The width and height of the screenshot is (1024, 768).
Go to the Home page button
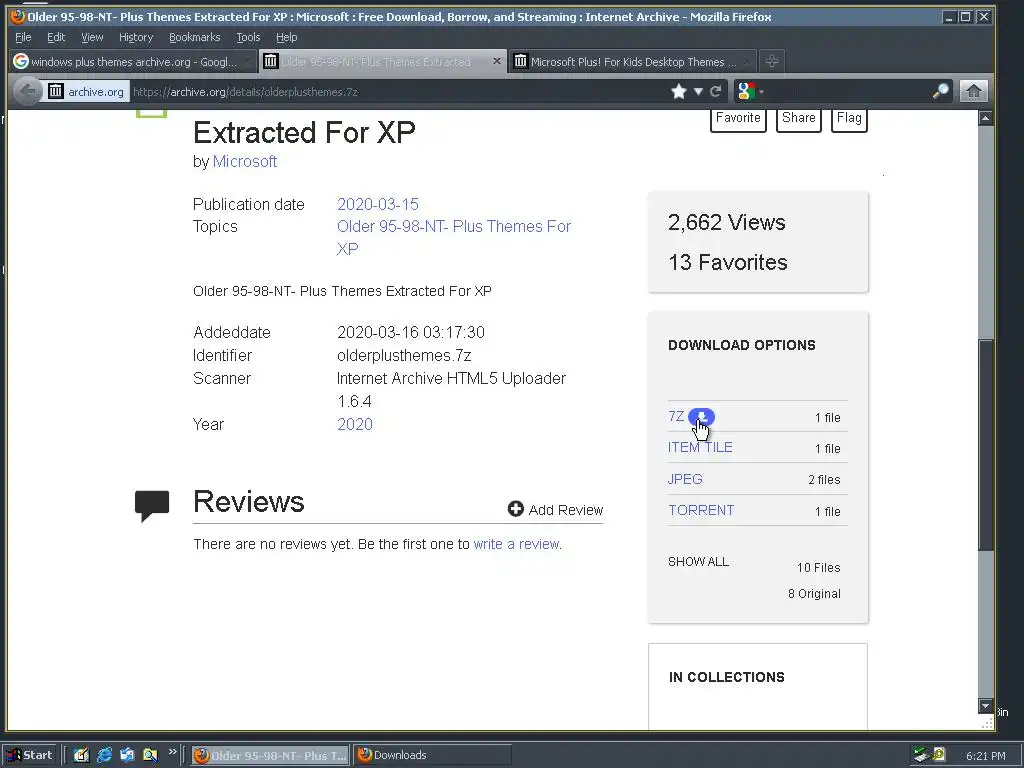click(973, 91)
